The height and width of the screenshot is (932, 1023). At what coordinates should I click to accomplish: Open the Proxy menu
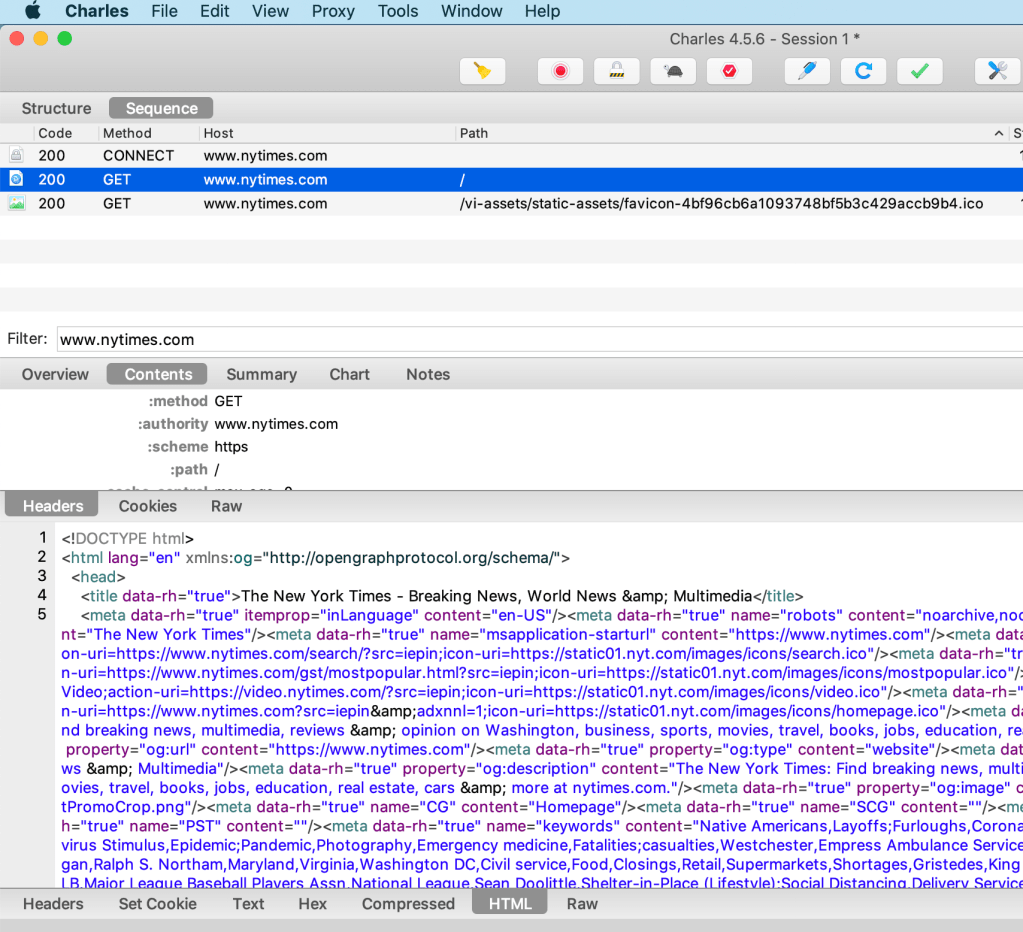tap(333, 11)
